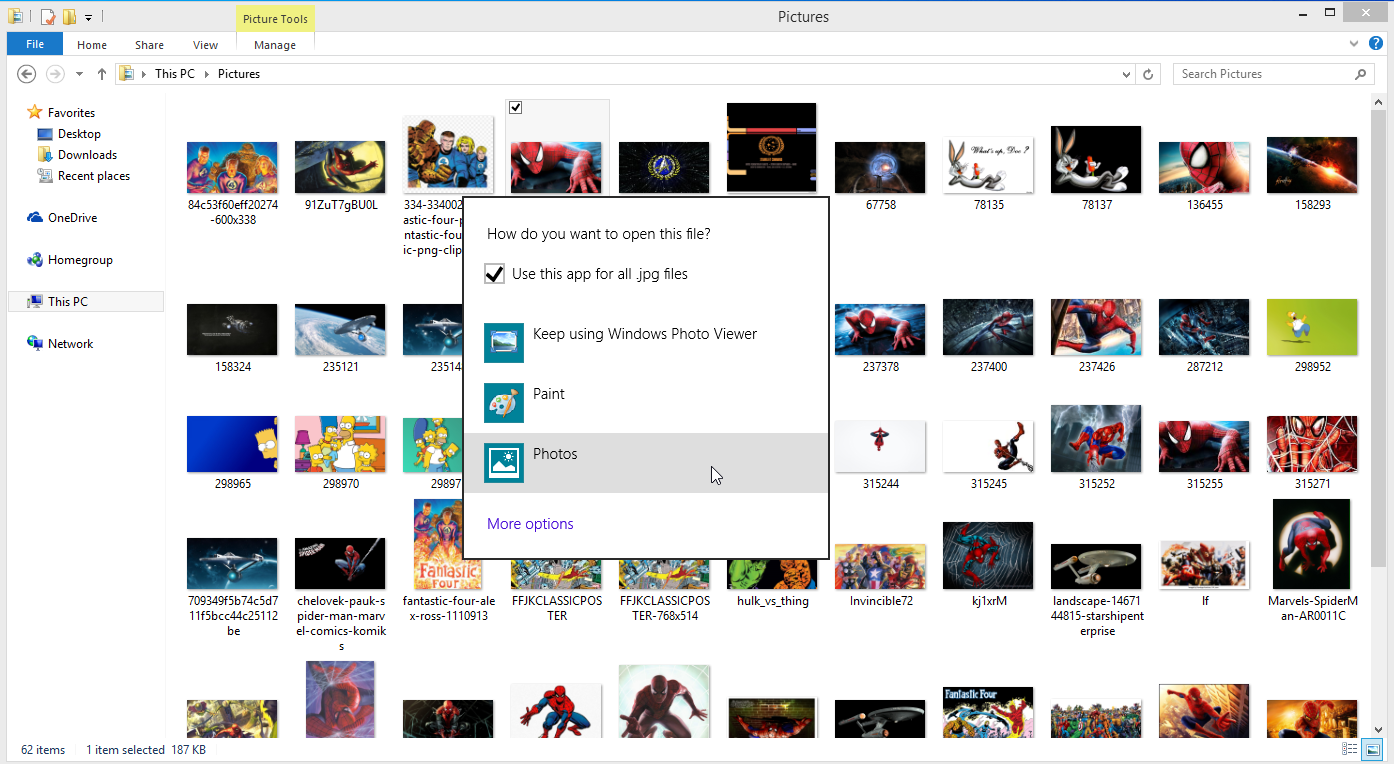Viewport: 1394px width, 764px height.
Task: Select OneDrive in navigation pane
Action: [x=72, y=218]
